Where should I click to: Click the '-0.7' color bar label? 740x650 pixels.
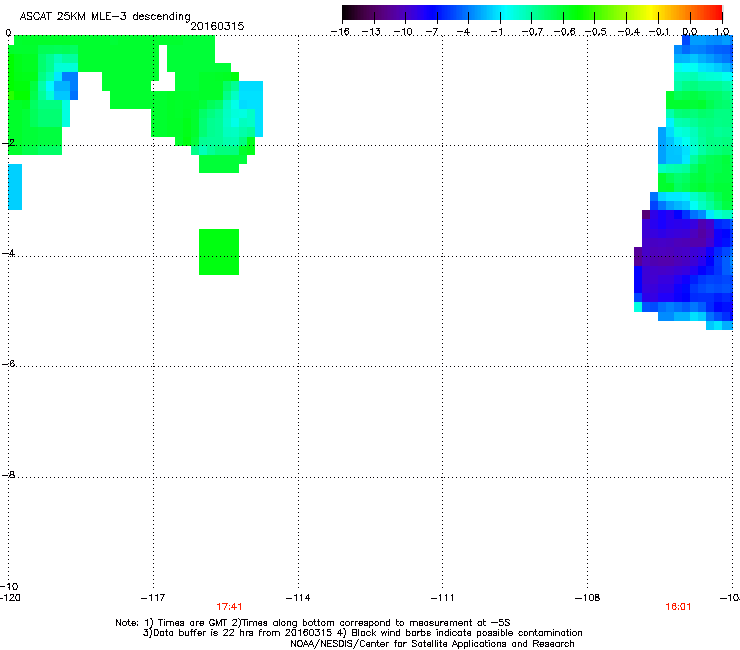pos(532,32)
